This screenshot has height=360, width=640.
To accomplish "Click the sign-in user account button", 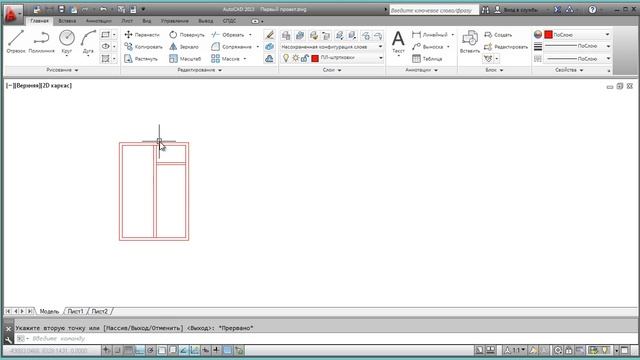I will coord(516,10).
